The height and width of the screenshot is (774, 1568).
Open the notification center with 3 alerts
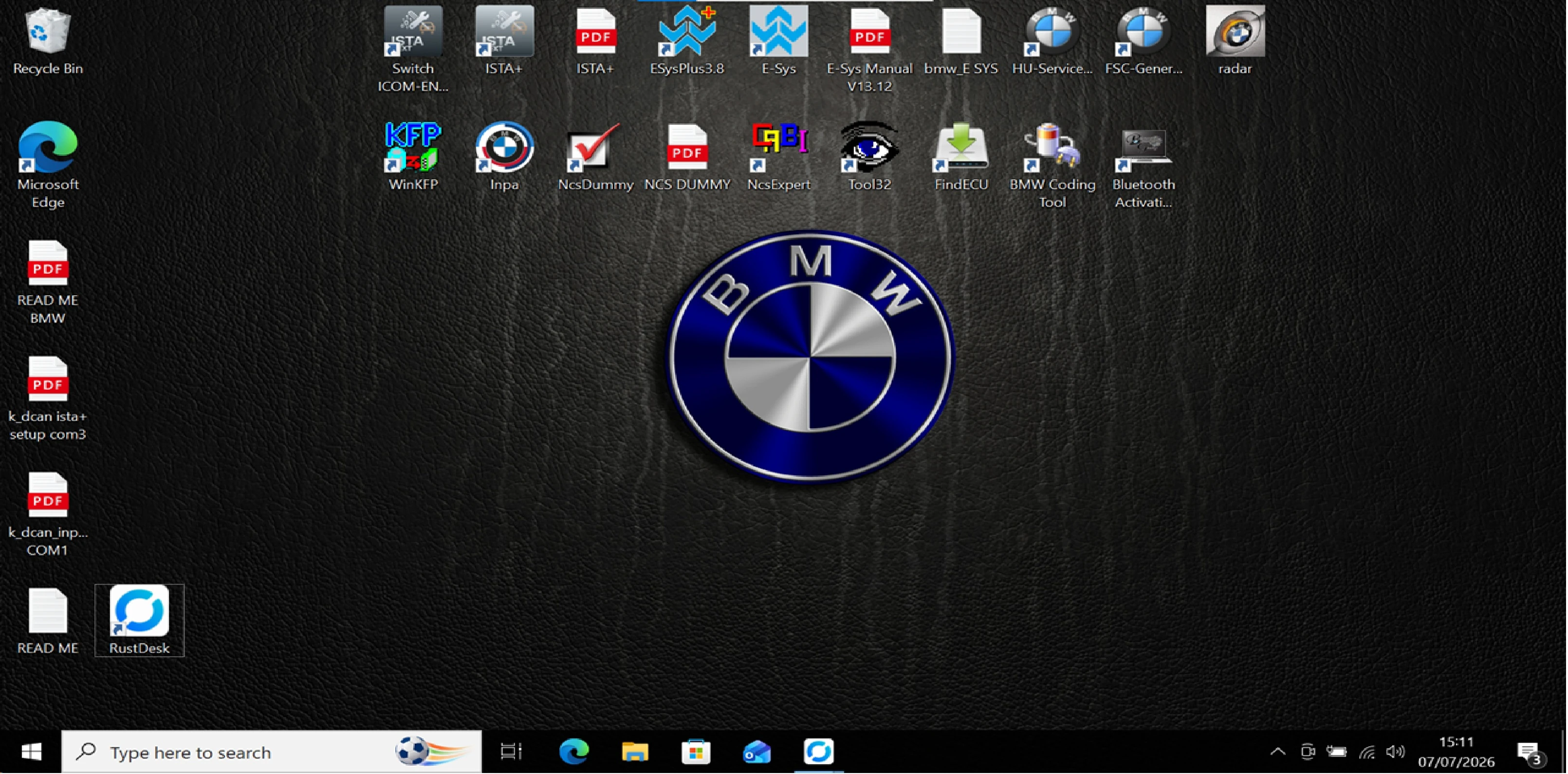click(x=1530, y=753)
